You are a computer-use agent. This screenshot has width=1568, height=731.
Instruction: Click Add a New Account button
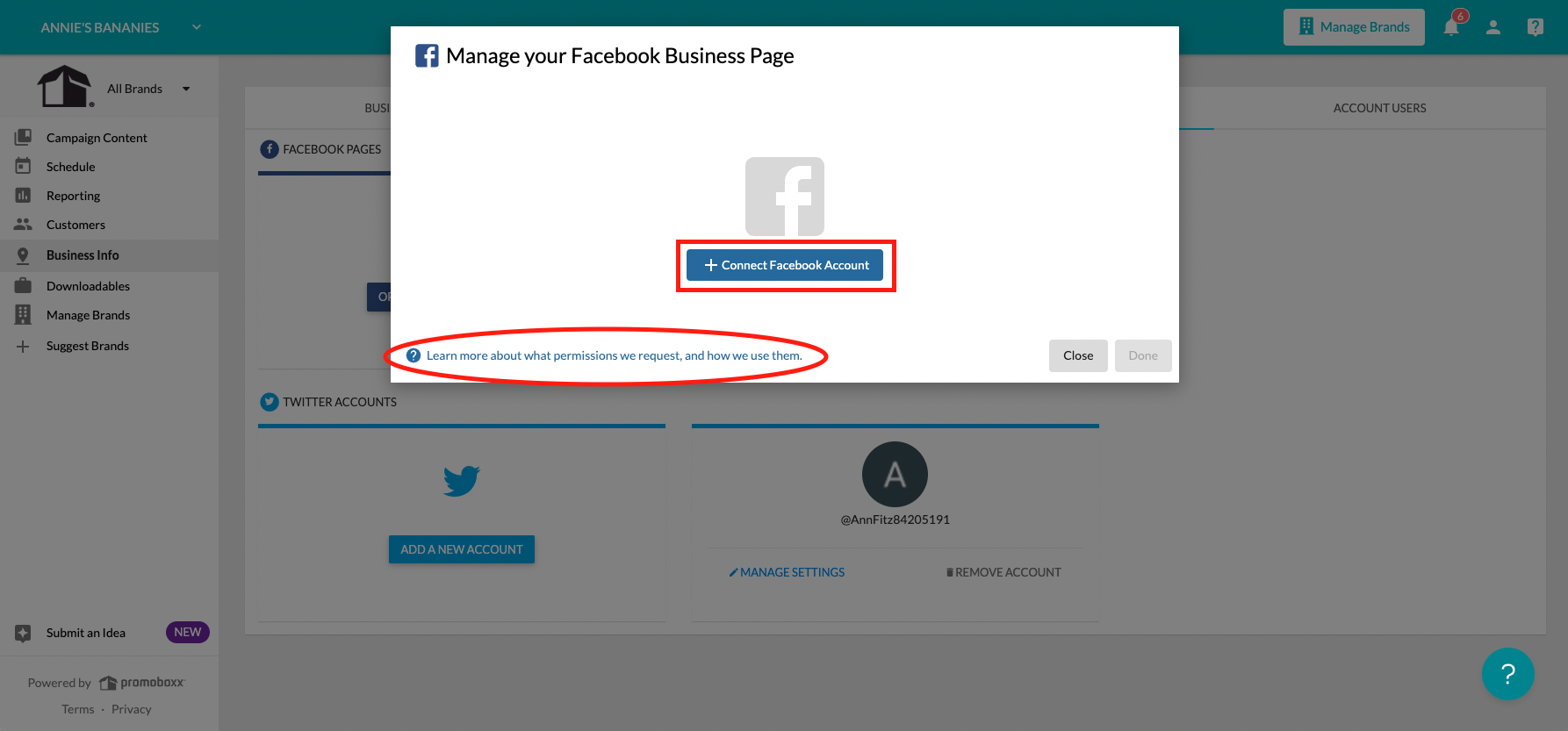pos(462,549)
